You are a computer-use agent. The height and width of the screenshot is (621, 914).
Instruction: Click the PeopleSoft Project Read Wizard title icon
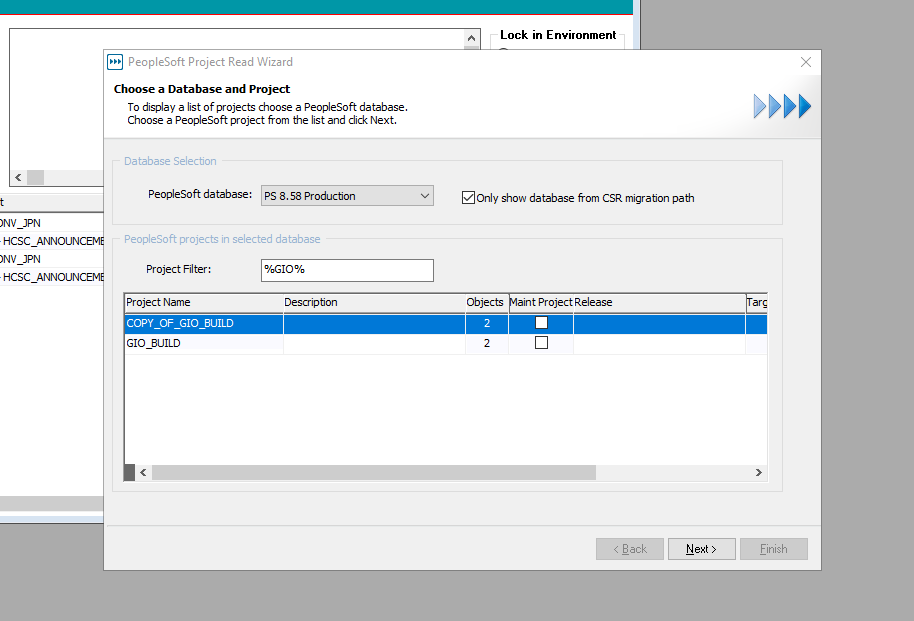(116, 62)
